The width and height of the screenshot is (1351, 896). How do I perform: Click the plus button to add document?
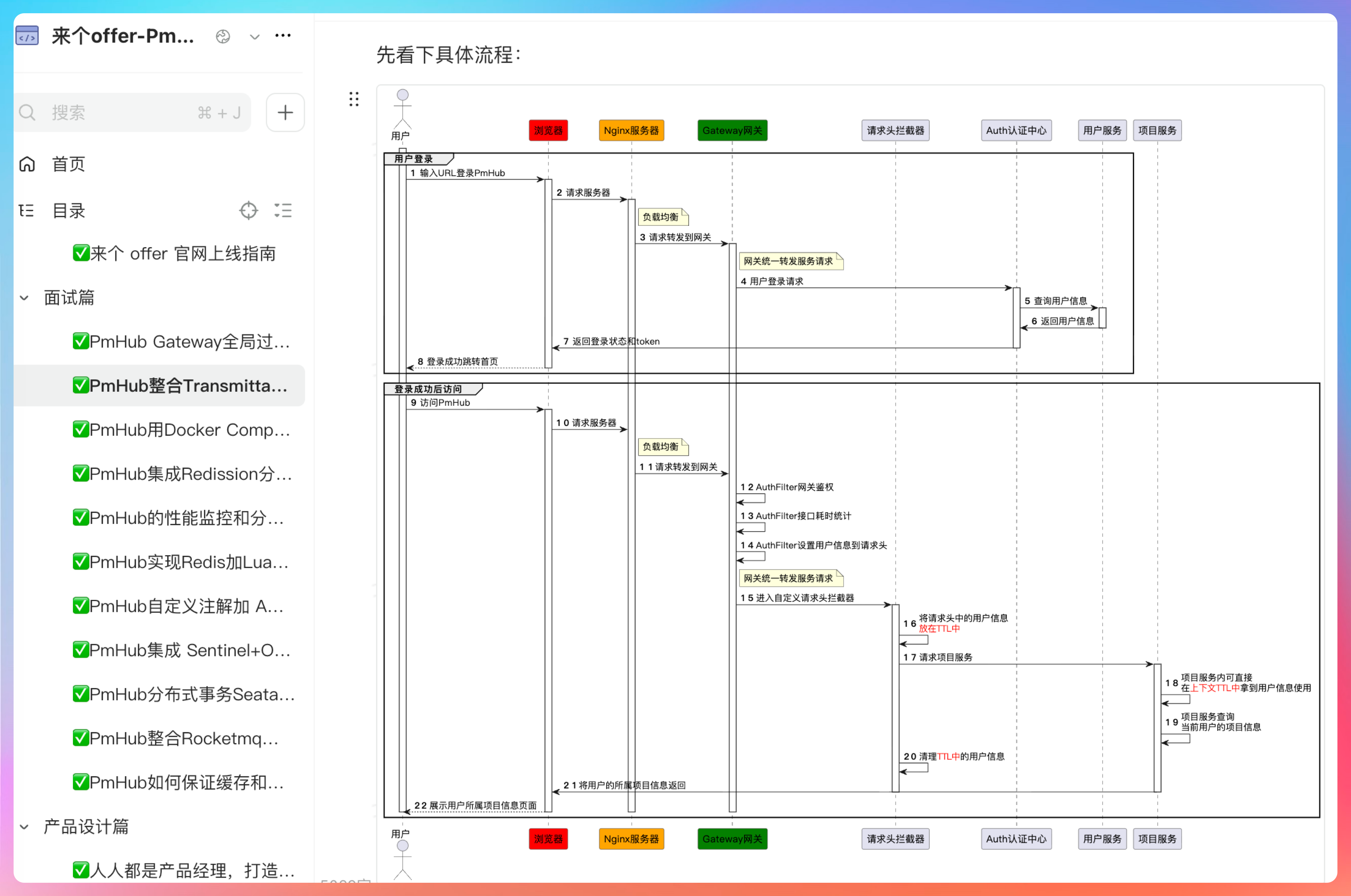tap(285, 113)
